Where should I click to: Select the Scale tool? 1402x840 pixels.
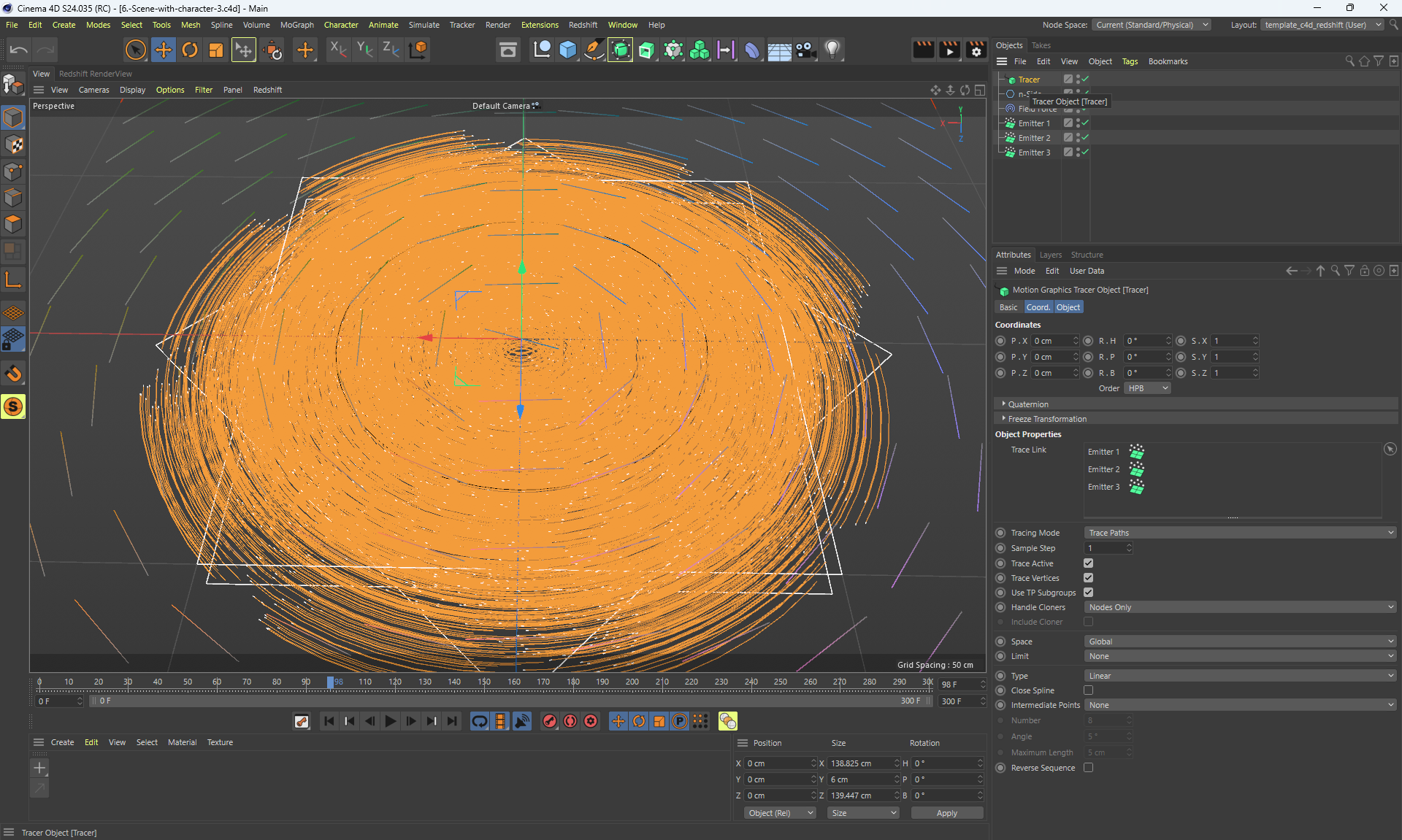tap(216, 50)
